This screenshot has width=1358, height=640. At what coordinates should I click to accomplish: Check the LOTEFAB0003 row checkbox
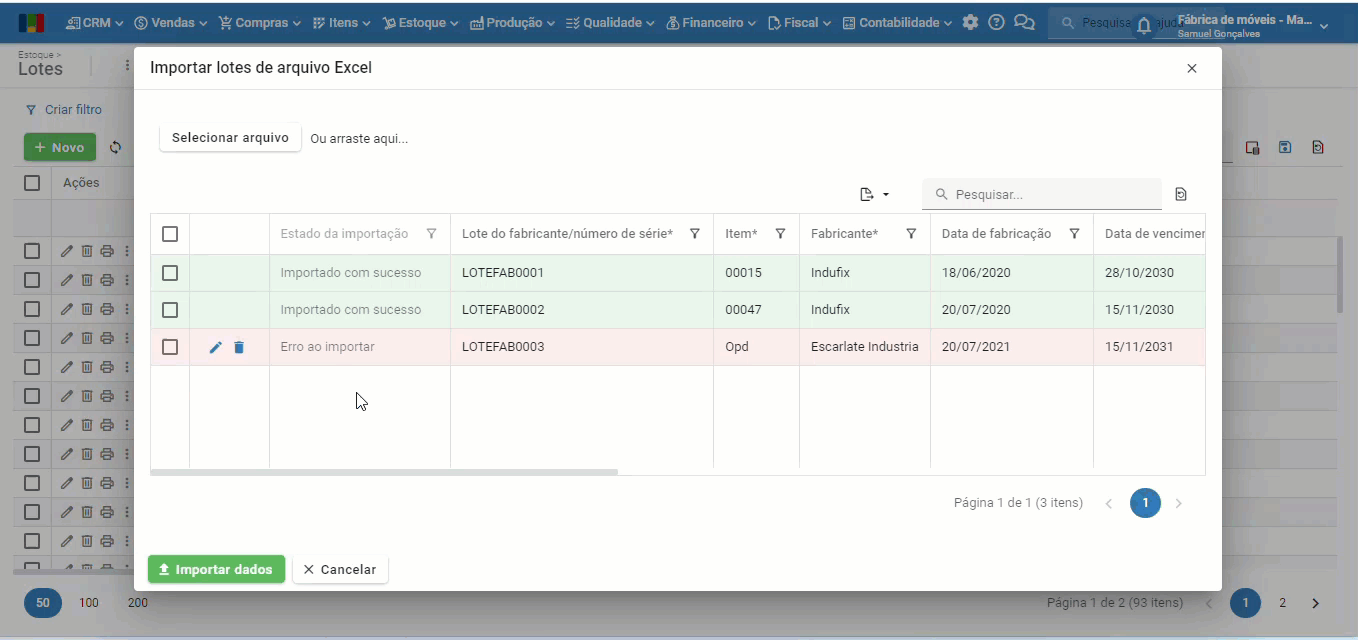click(x=170, y=347)
